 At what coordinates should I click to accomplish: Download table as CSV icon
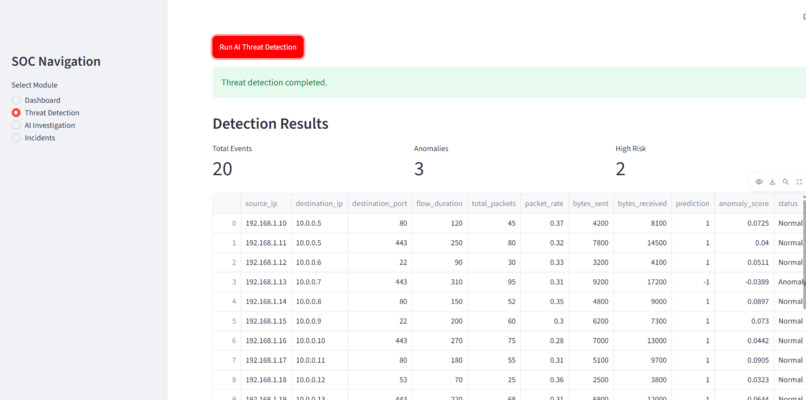point(772,181)
